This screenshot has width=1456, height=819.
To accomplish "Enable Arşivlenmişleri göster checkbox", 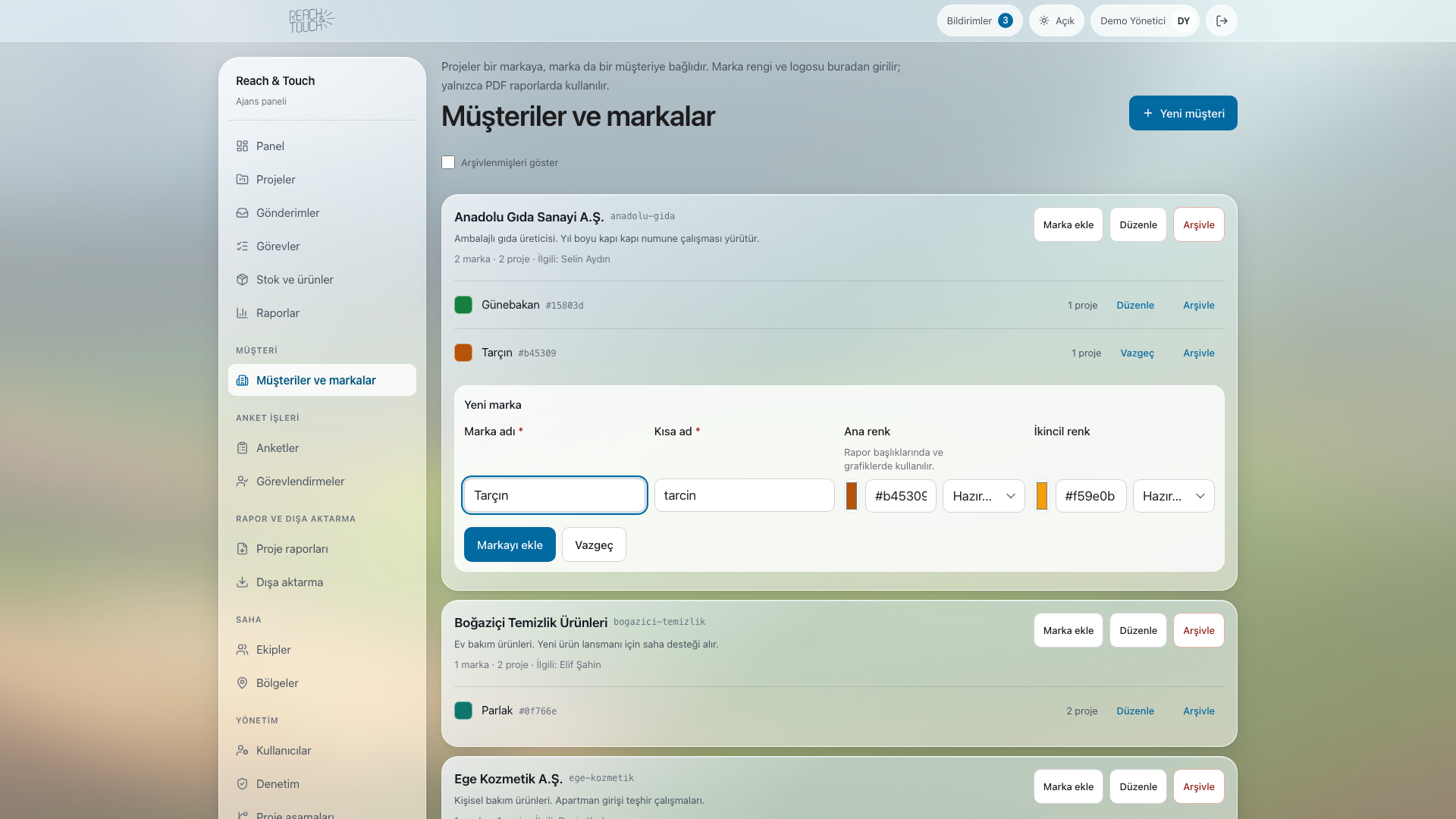I will [x=448, y=162].
